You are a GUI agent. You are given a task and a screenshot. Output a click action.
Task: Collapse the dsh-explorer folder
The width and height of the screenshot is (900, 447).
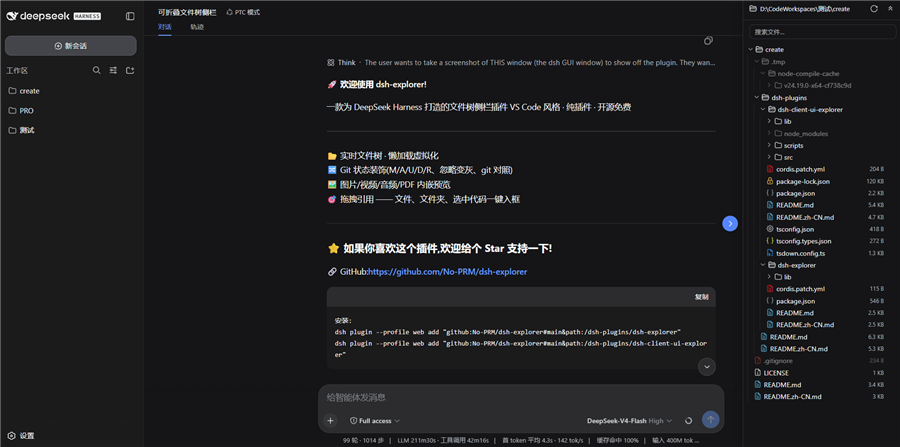(763, 265)
